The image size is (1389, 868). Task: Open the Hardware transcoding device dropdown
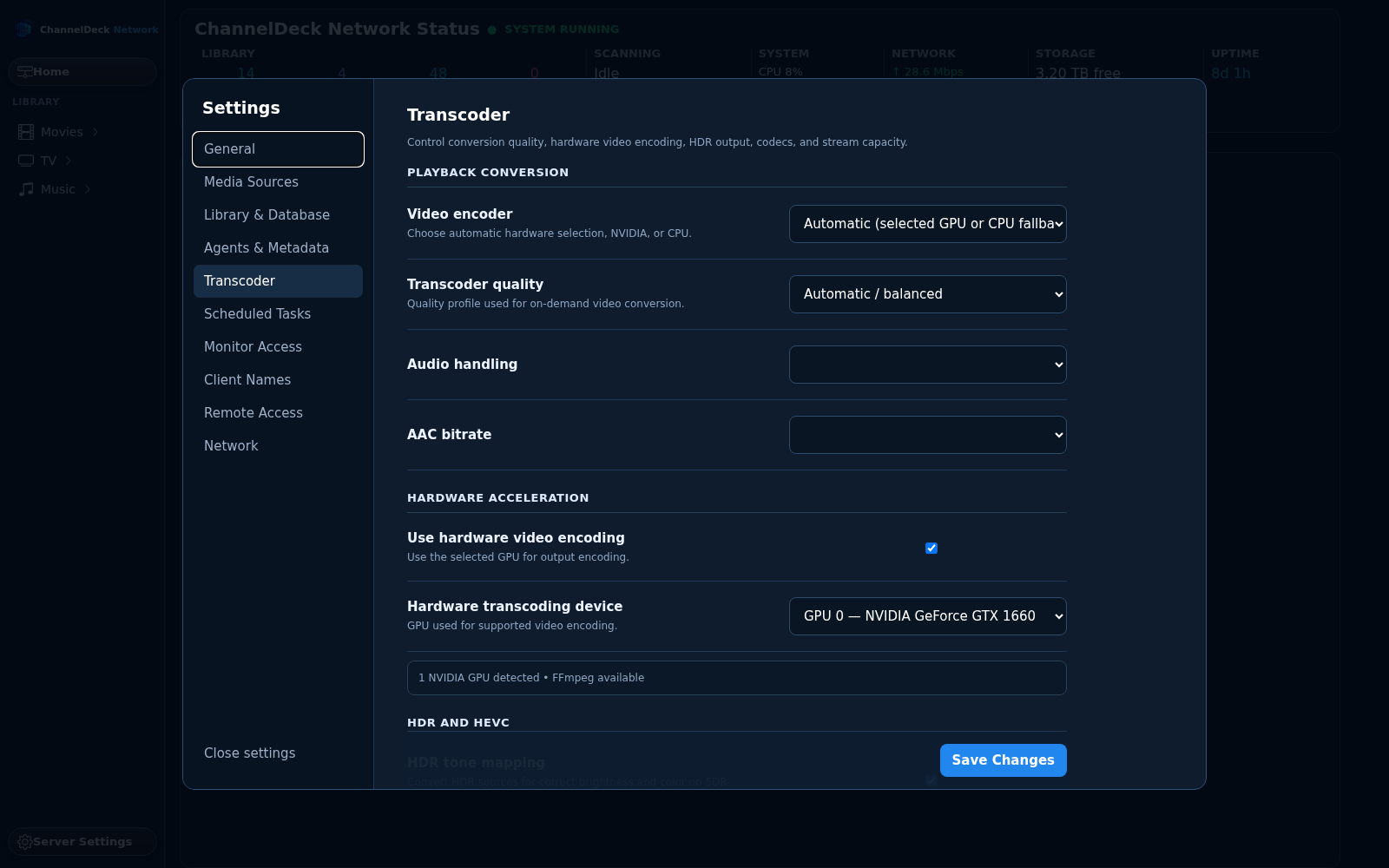928,616
